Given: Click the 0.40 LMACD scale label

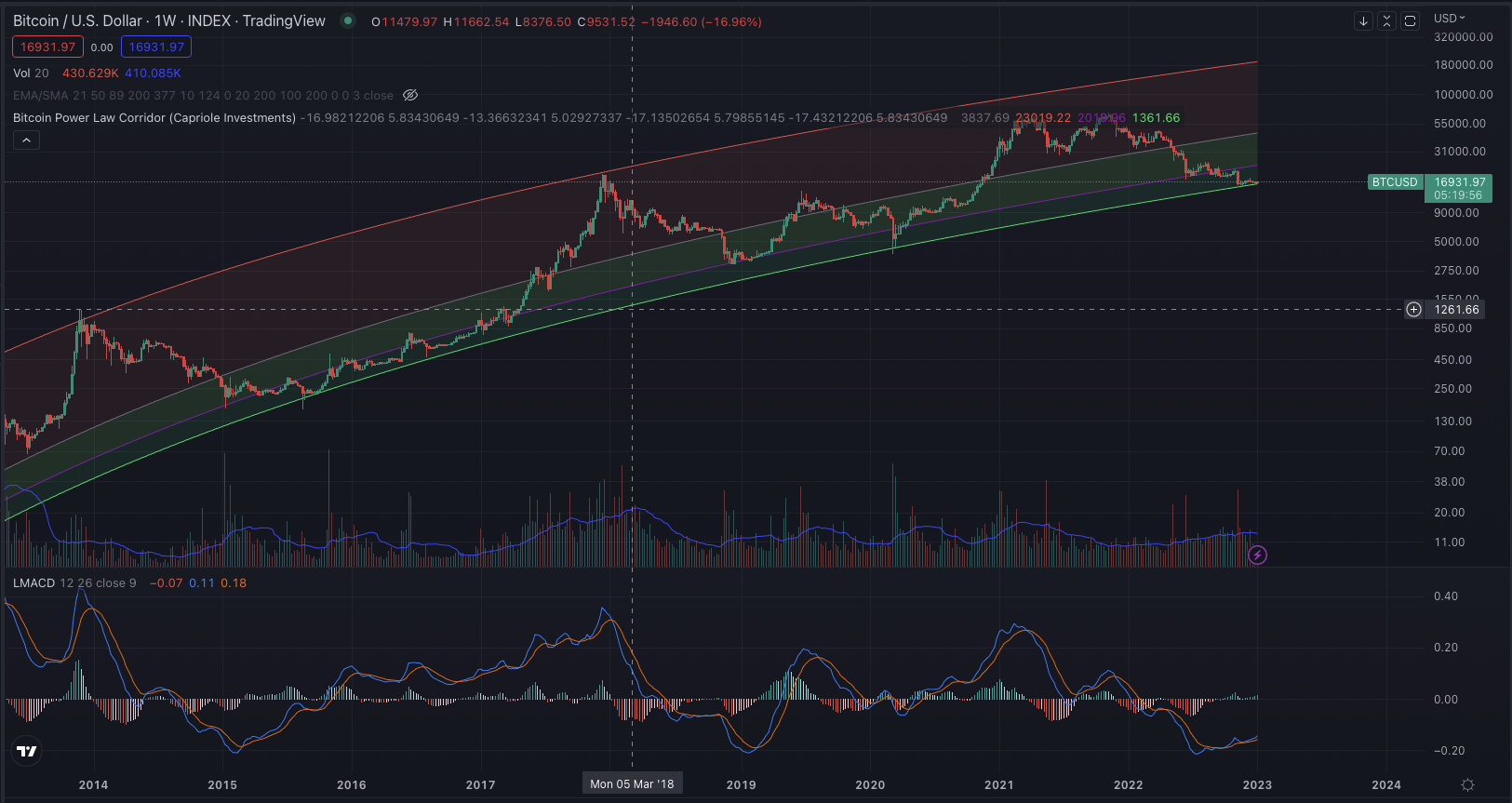Looking at the screenshot, I should tap(1446, 596).
